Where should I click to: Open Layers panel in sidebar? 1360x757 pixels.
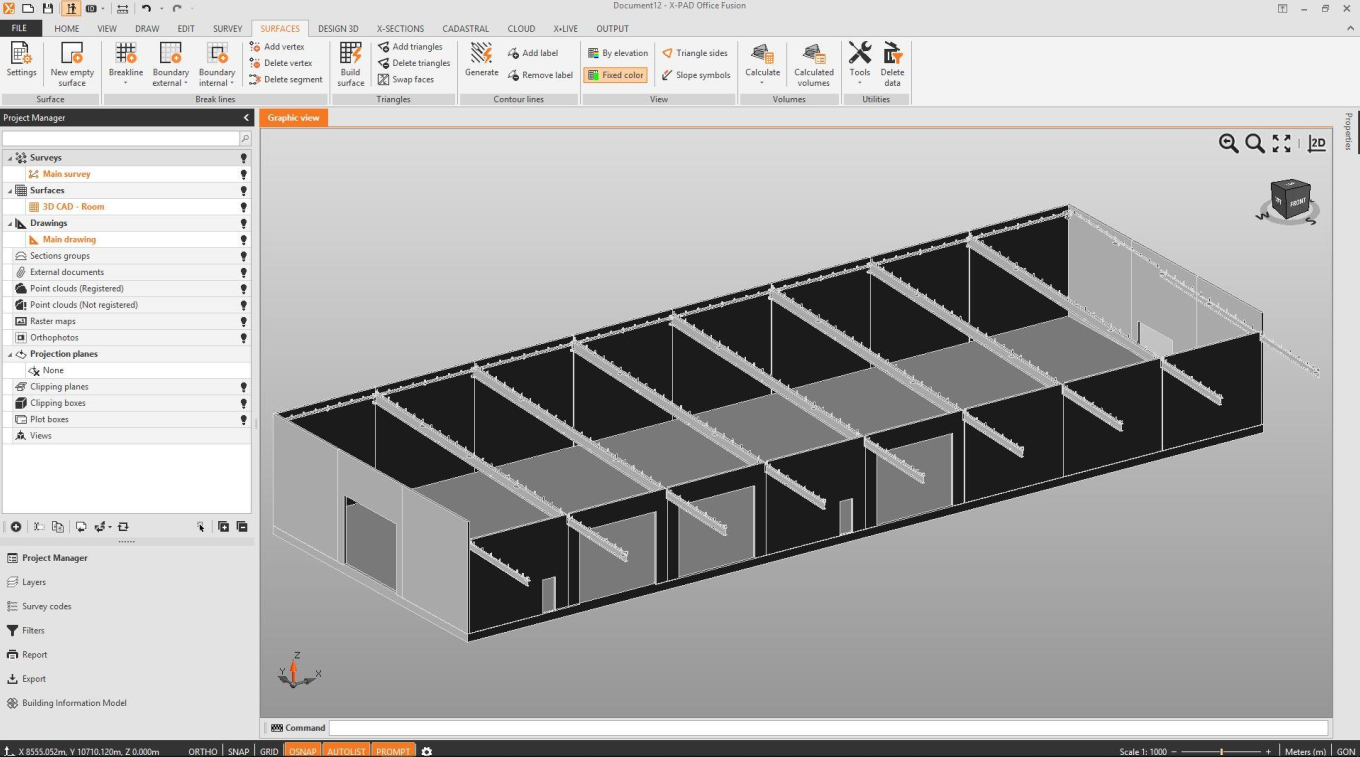34,582
